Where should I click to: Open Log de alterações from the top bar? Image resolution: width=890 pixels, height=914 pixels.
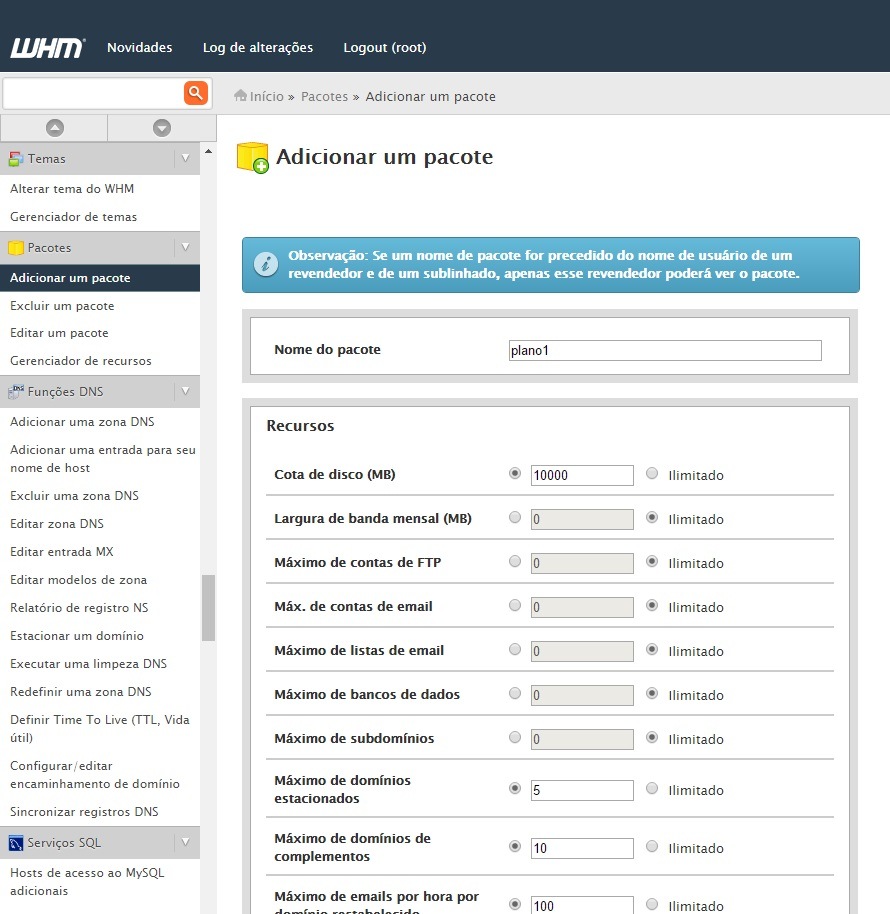pyautogui.click(x=257, y=47)
